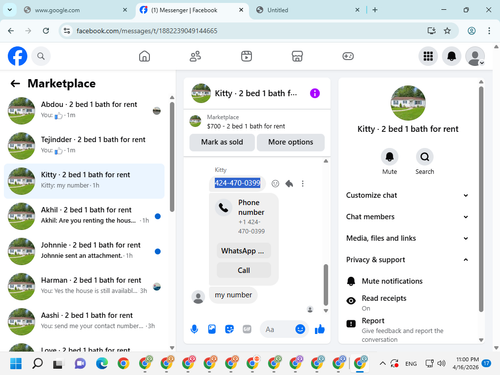Expand Media, files and links section
This screenshot has height=375, width=500.
(x=407, y=238)
